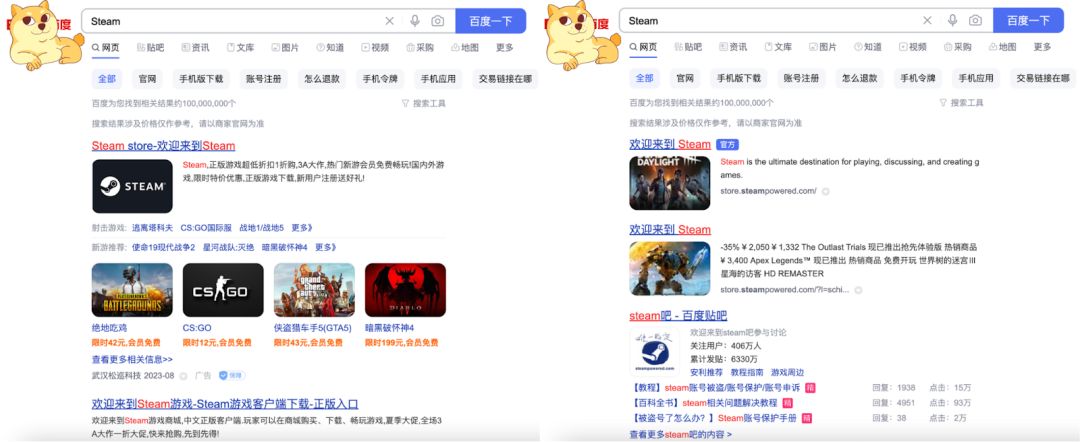This screenshot has width=1080, height=442.
Task: Click the 保障 shield badge icon
Action: tap(231, 376)
